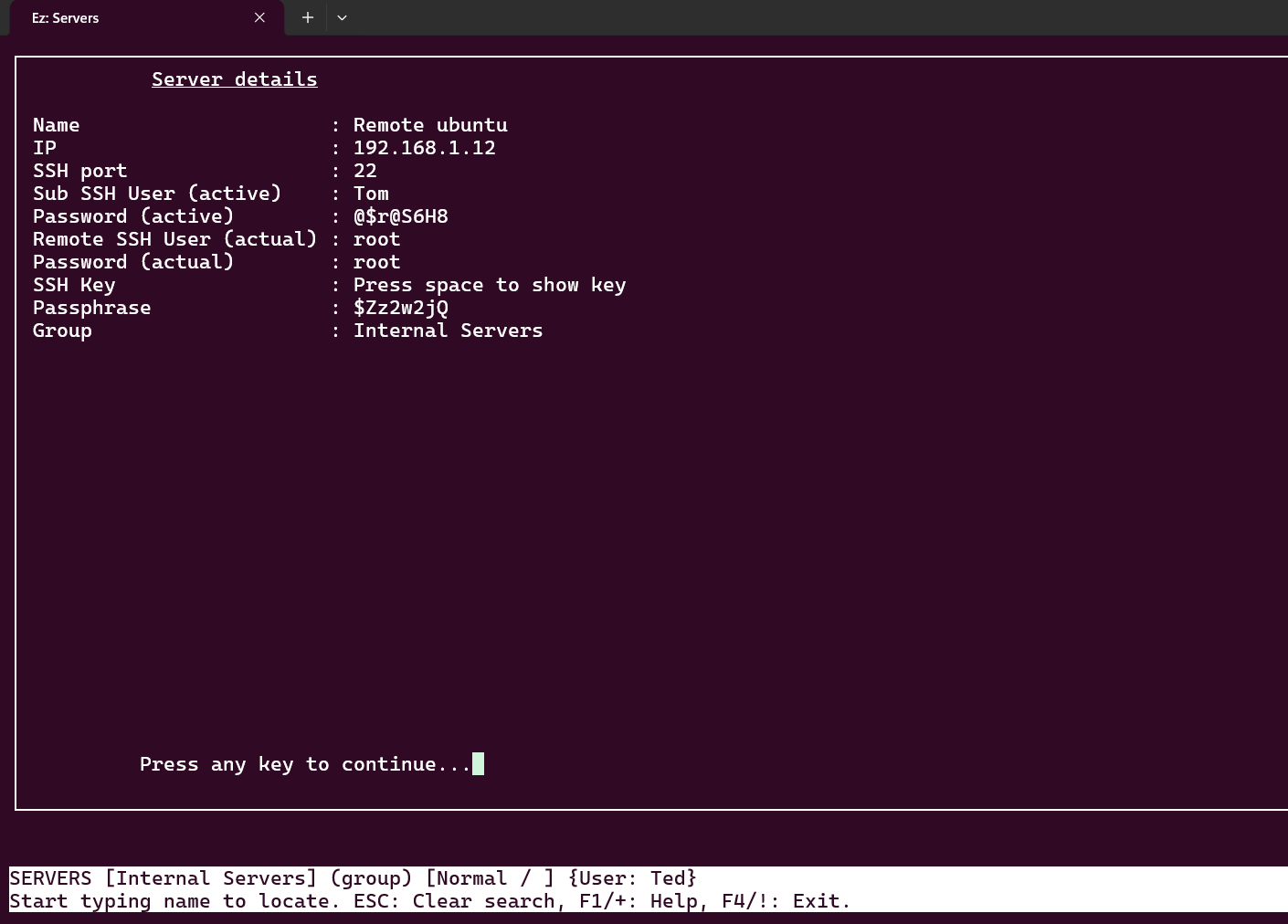This screenshot has width=1288, height=924.
Task: Close the Ez: Servers tab
Action: (259, 17)
